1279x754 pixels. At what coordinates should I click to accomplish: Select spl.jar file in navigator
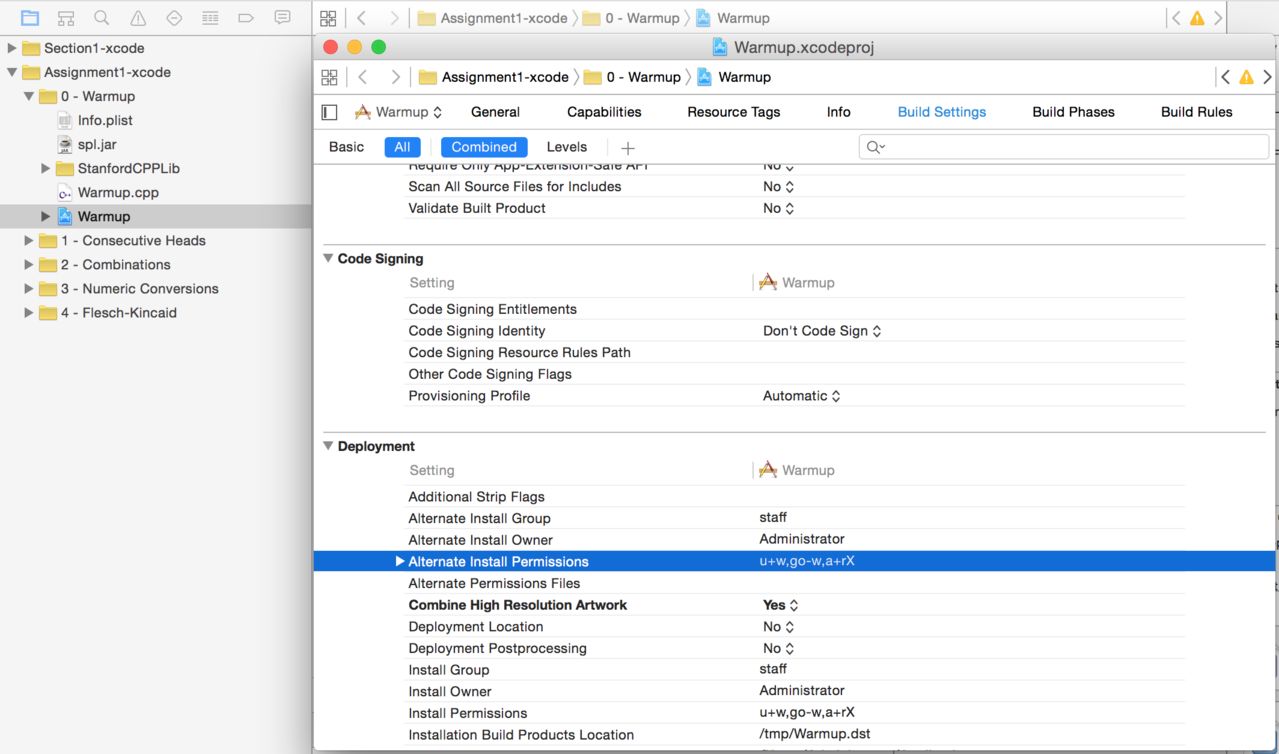click(97, 144)
